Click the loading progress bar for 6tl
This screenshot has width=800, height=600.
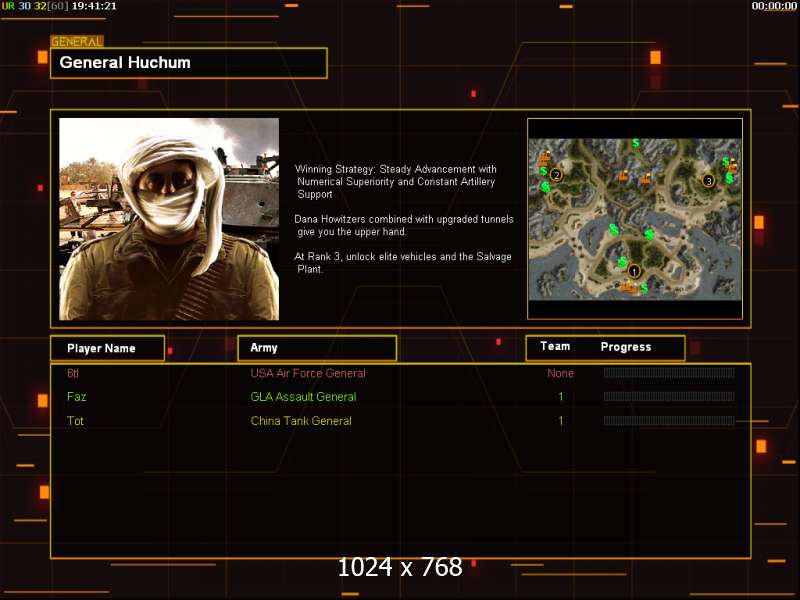(x=669, y=373)
